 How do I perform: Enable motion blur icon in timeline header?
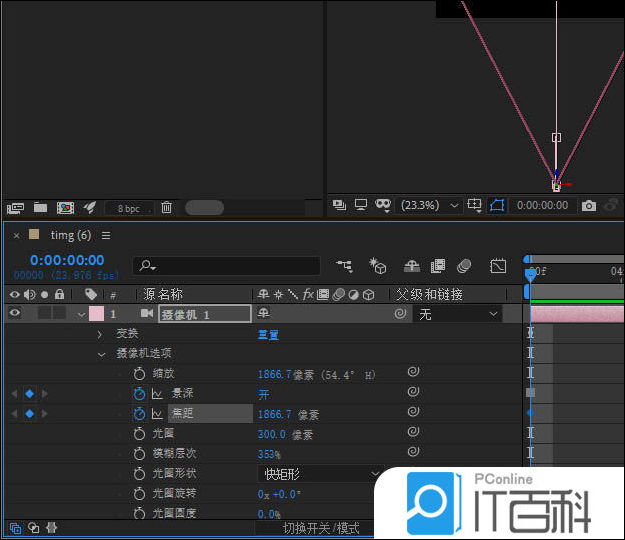464,266
